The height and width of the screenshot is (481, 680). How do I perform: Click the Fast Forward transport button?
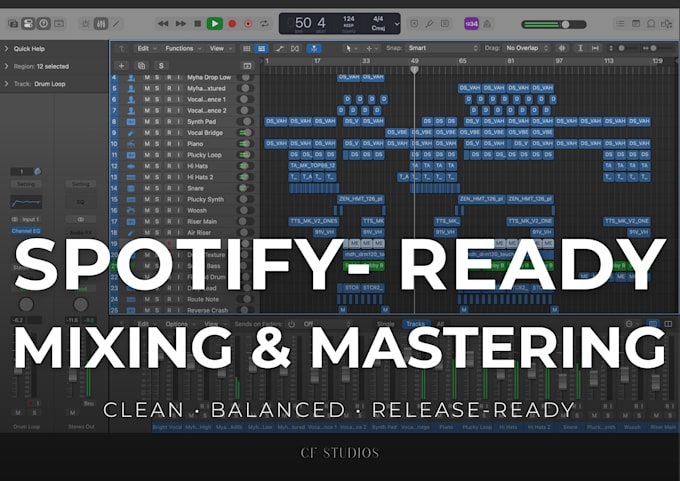point(180,23)
